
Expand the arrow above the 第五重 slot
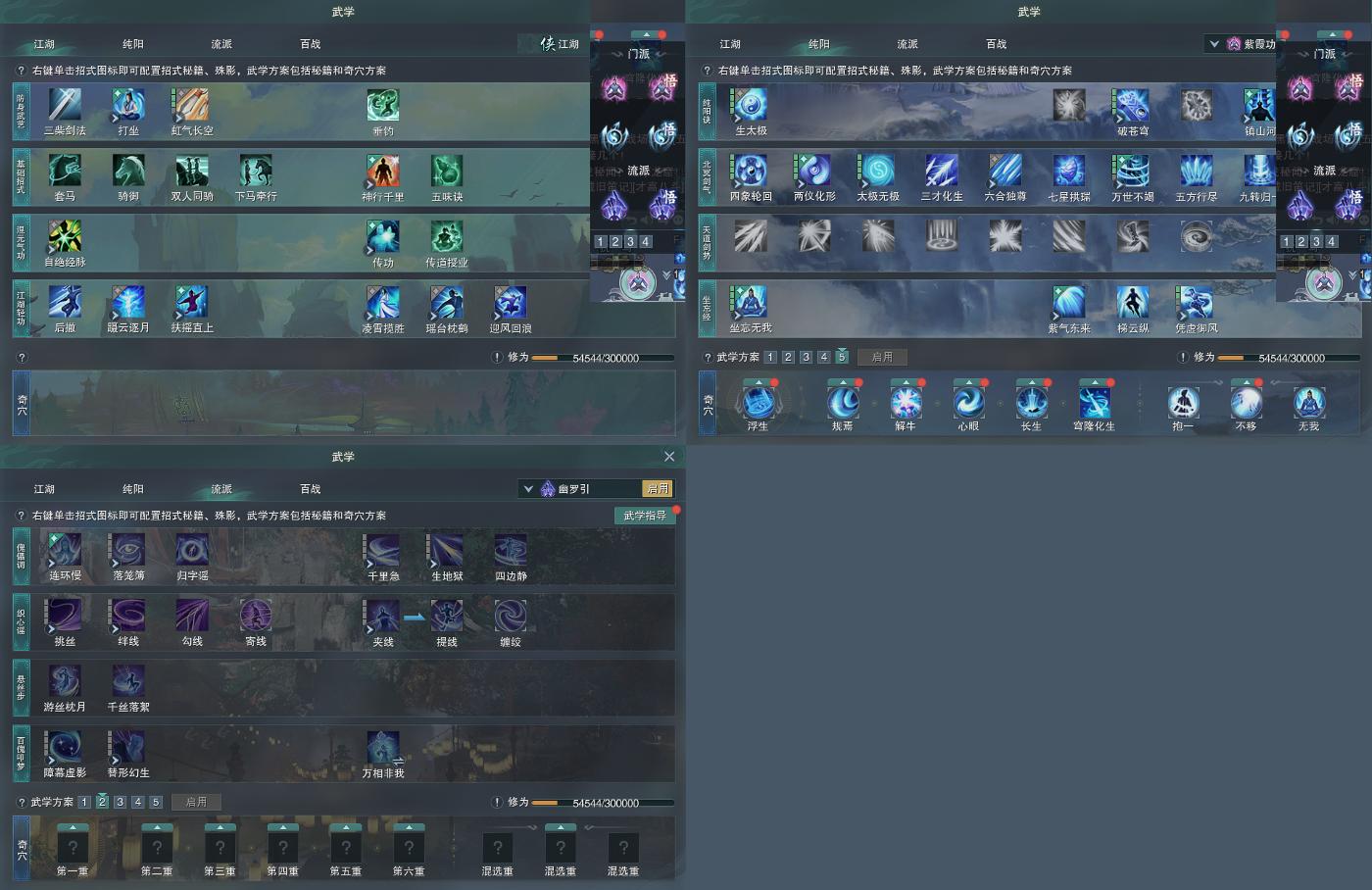point(345,827)
